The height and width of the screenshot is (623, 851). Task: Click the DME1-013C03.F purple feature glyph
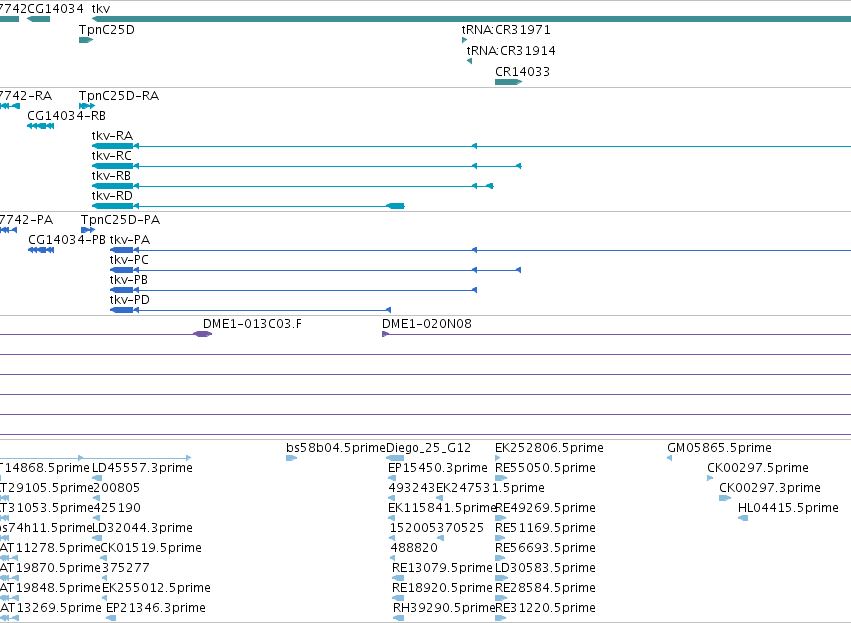coord(202,334)
